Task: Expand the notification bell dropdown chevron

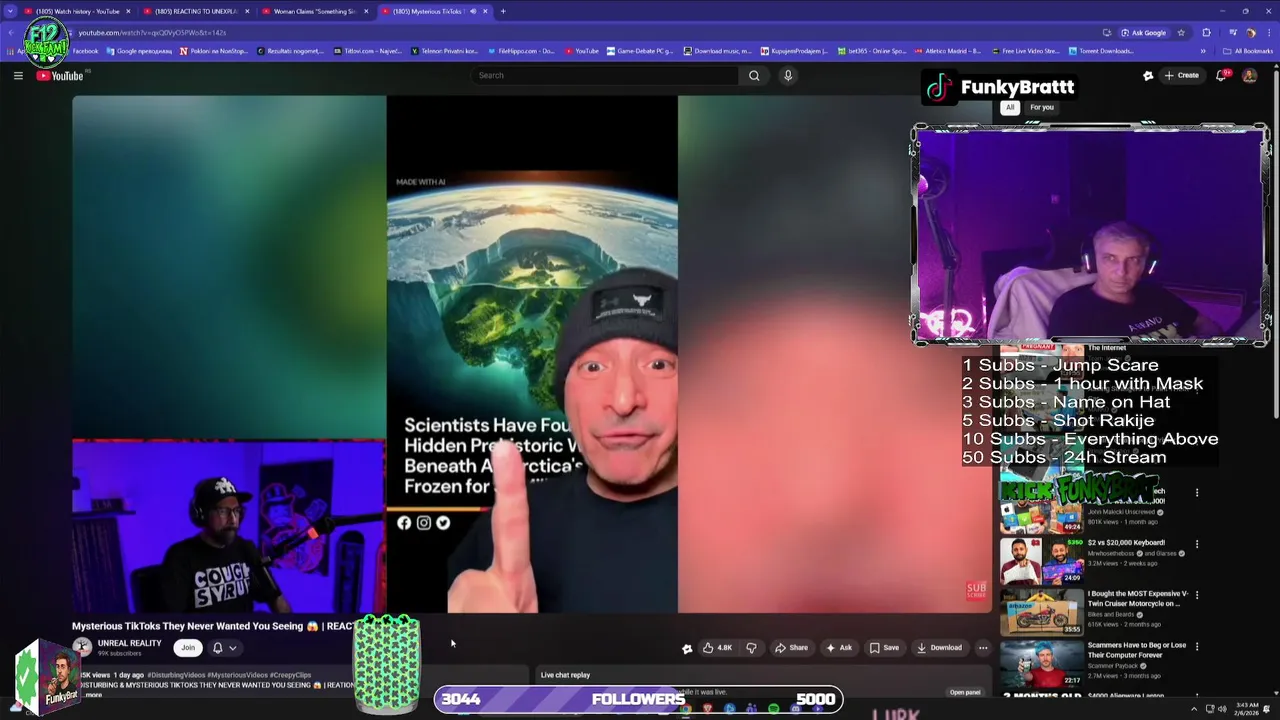Action: (233, 648)
